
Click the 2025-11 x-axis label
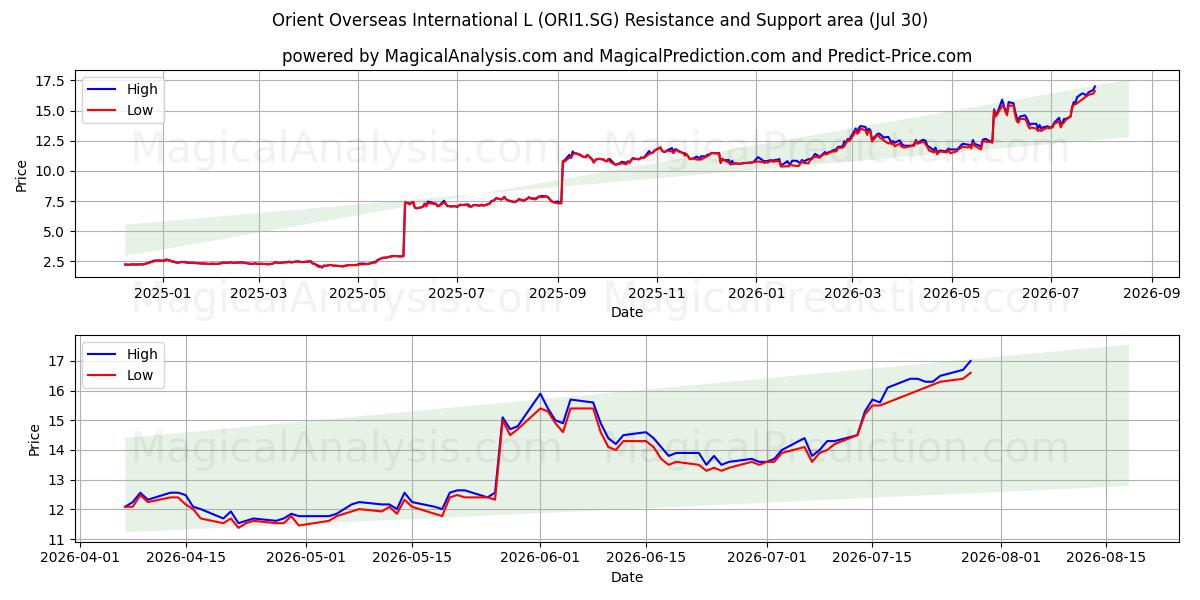(x=657, y=294)
